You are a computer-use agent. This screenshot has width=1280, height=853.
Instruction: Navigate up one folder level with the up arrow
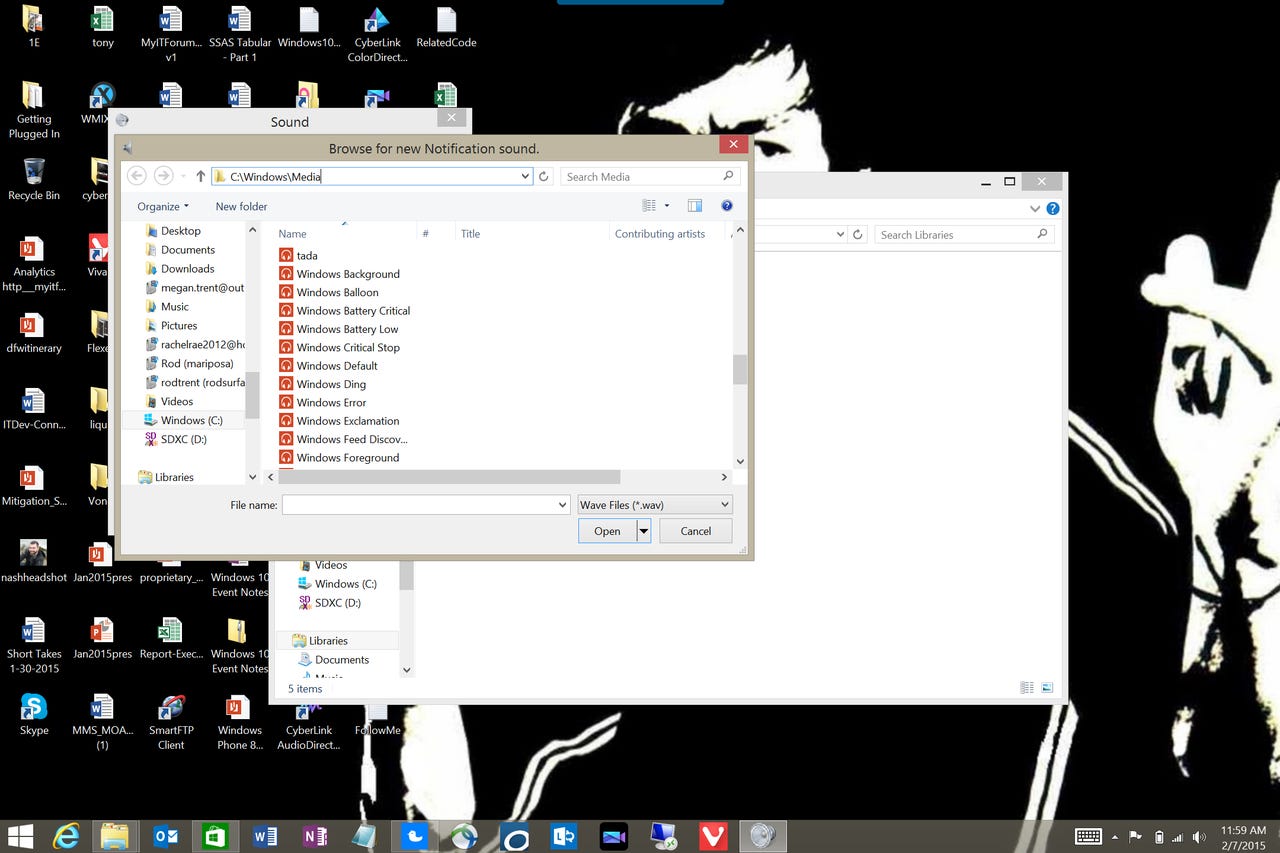click(x=200, y=175)
